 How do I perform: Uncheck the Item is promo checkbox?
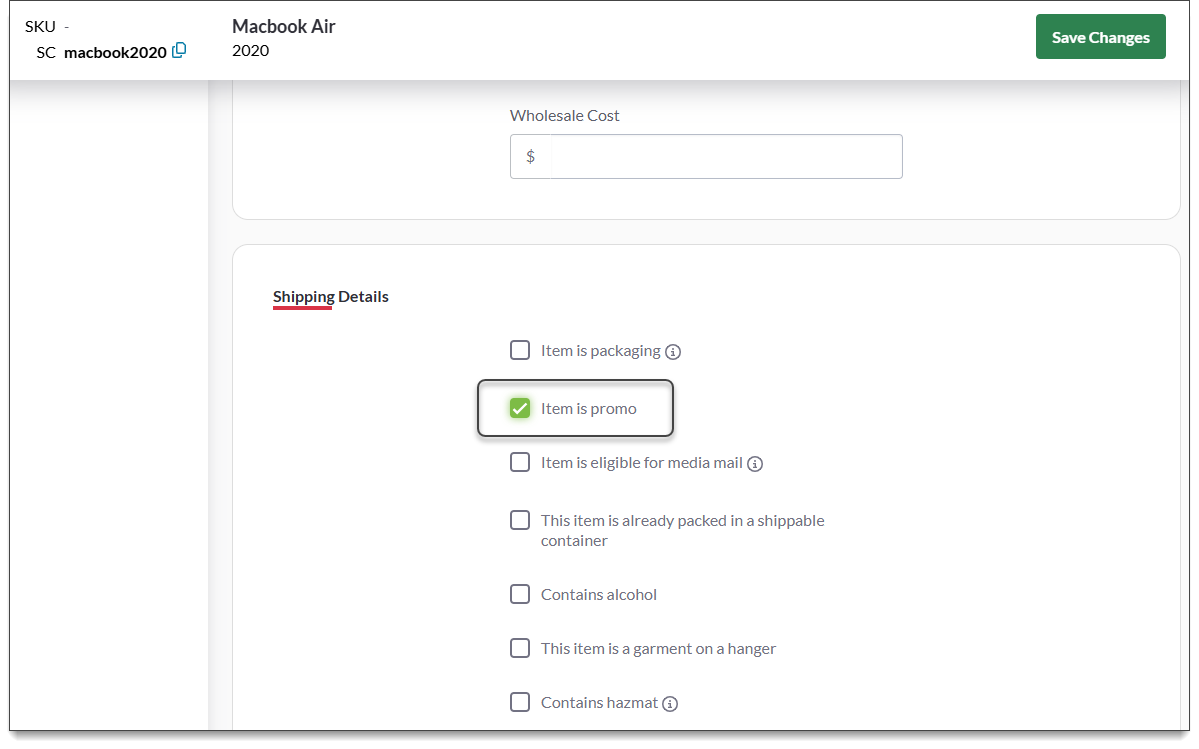[520, 408]
